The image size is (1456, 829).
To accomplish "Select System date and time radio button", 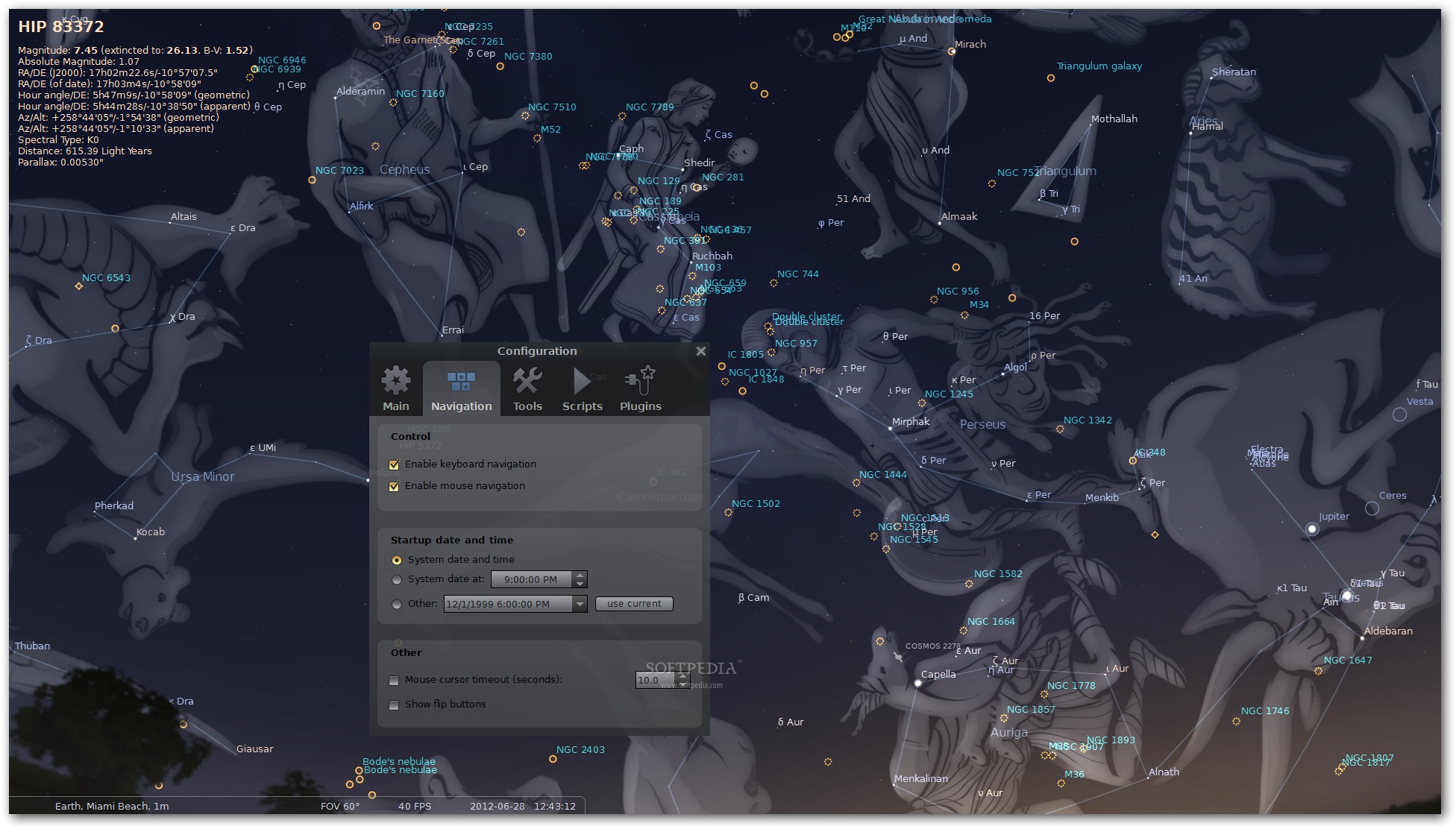I will point(397,560).
